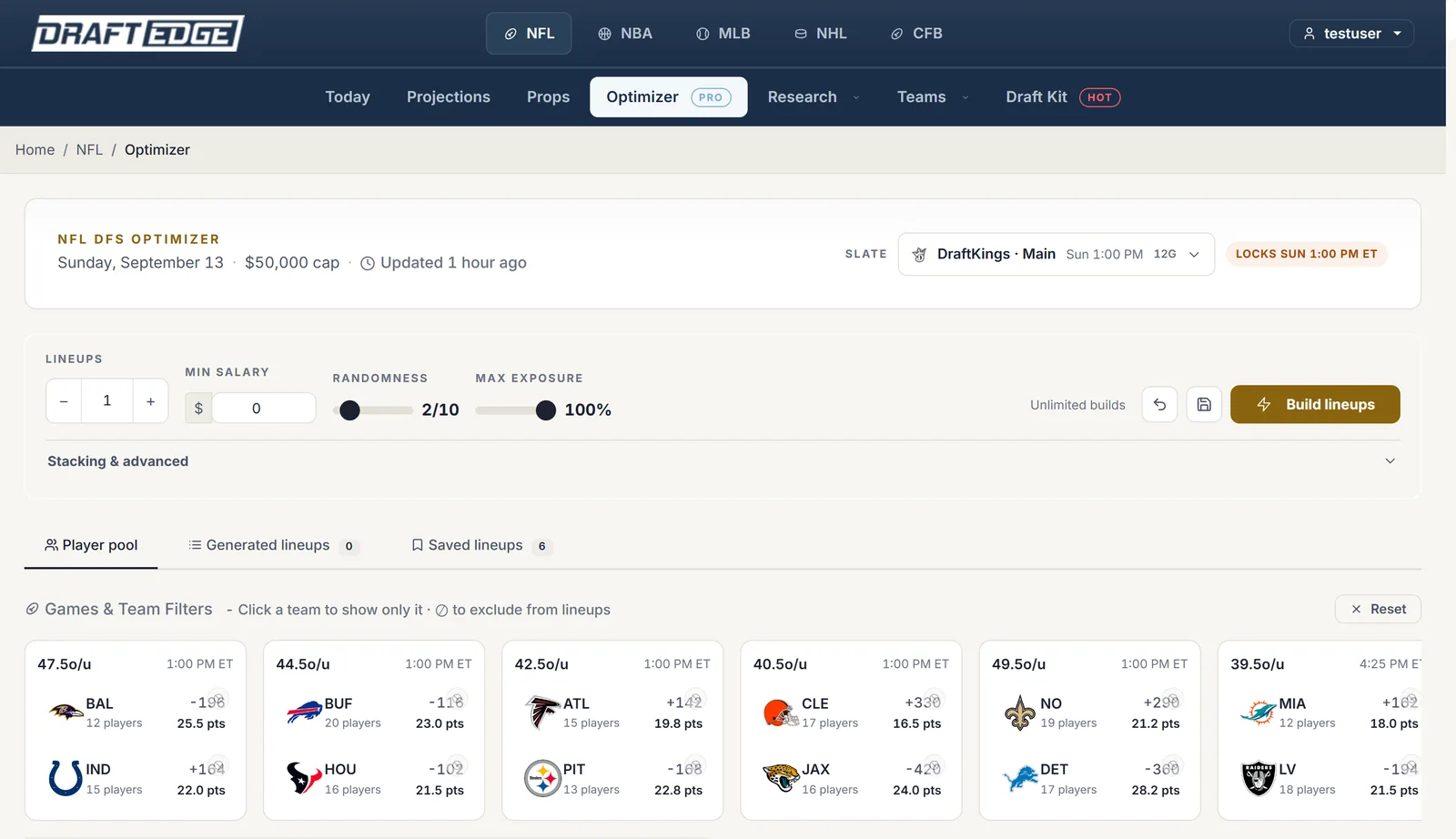Click the Randomness slider handle
The image size is (1456, 839).
coord(349,410)
